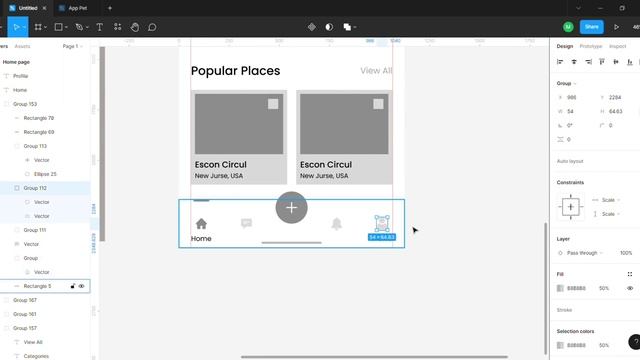Click the round plus button on canvas
This screenshot has width=640, height=360.
pyautogui.click(x=291, y=207)
